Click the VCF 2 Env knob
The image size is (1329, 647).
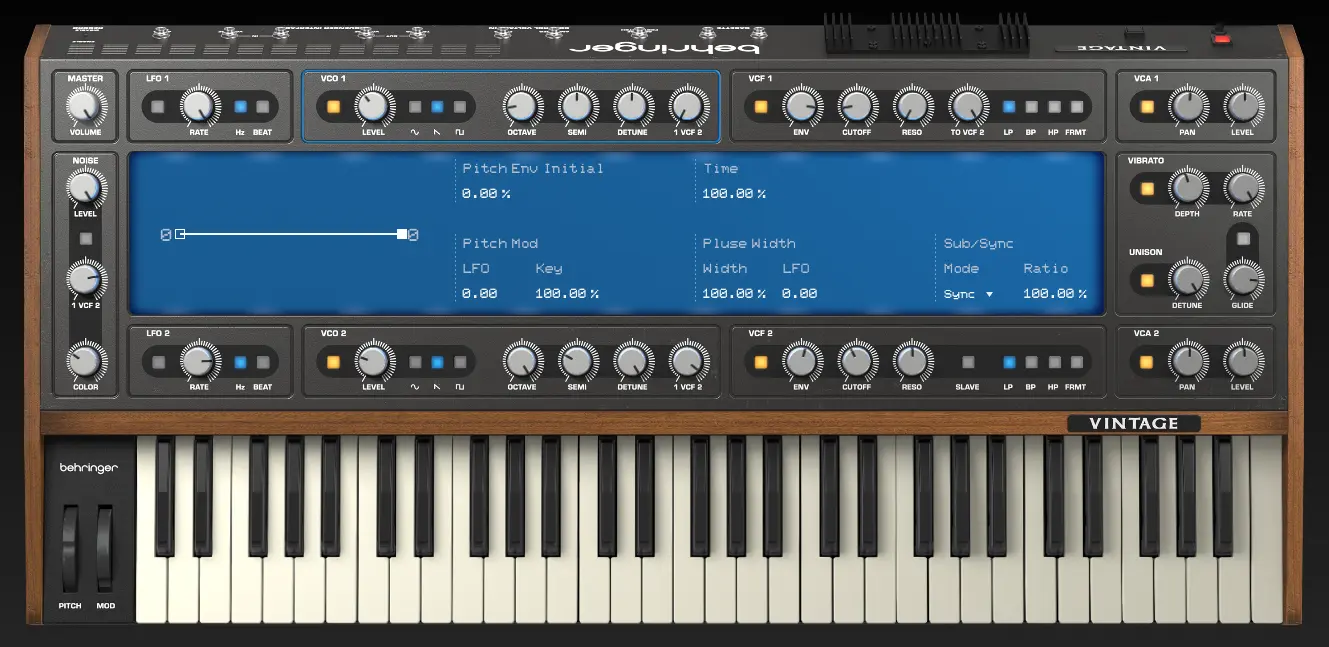[801, 362]
